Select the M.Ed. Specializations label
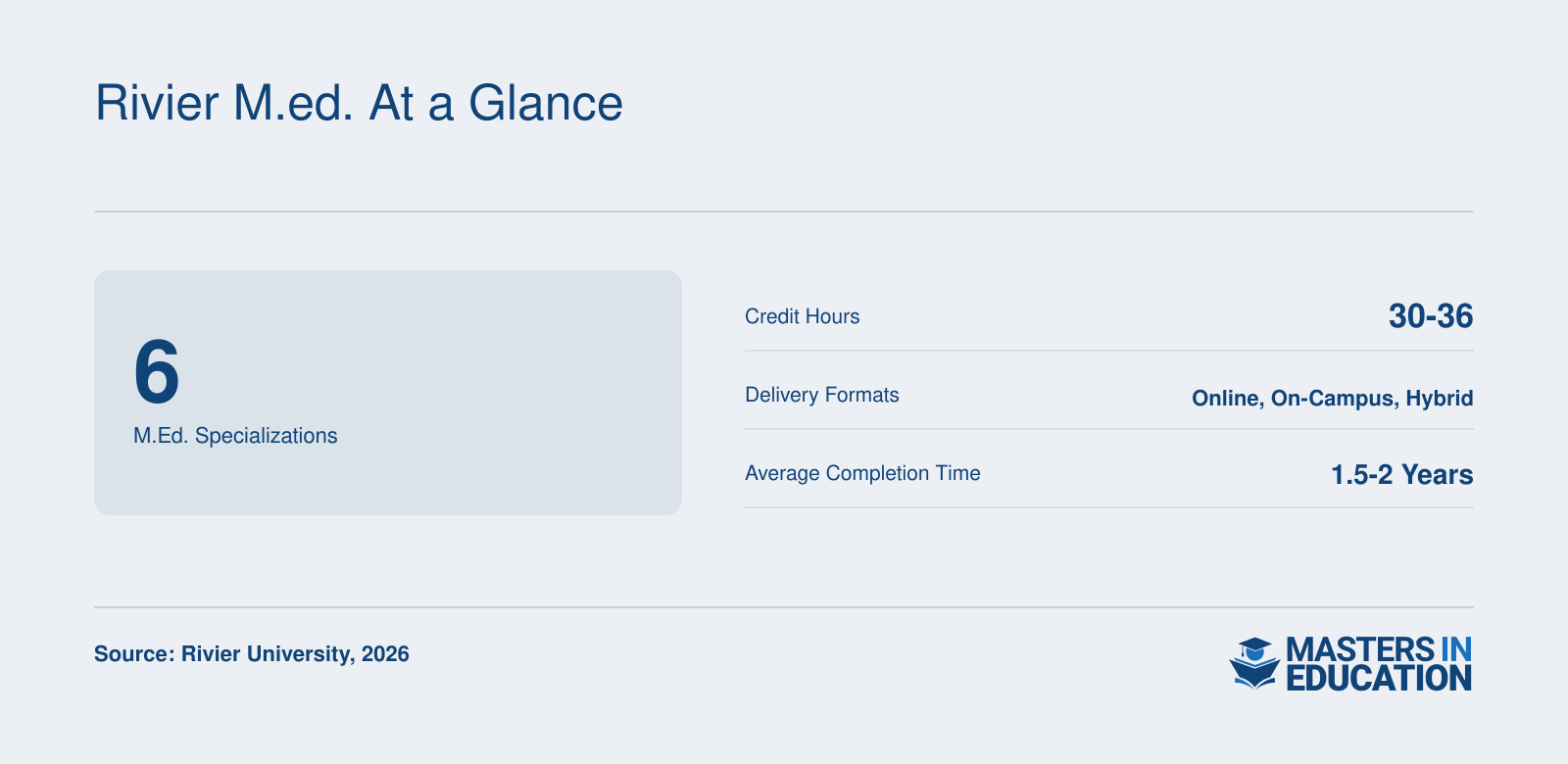 pos(235,436)
